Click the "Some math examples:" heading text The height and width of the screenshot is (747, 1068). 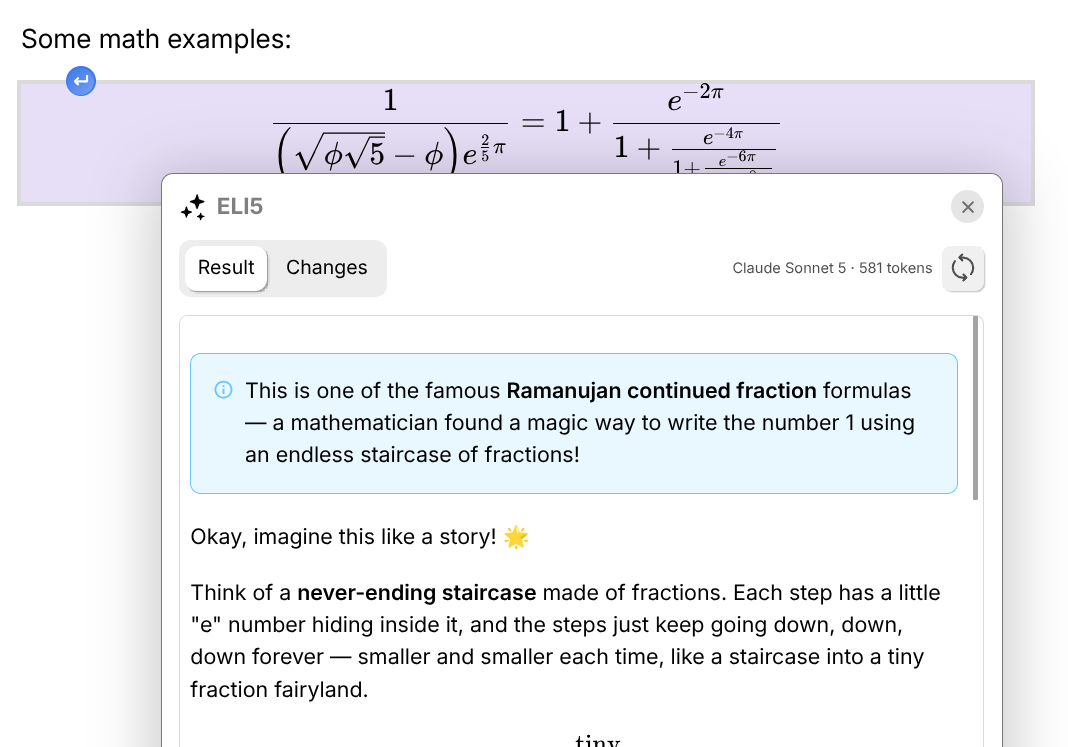(156, 39)
